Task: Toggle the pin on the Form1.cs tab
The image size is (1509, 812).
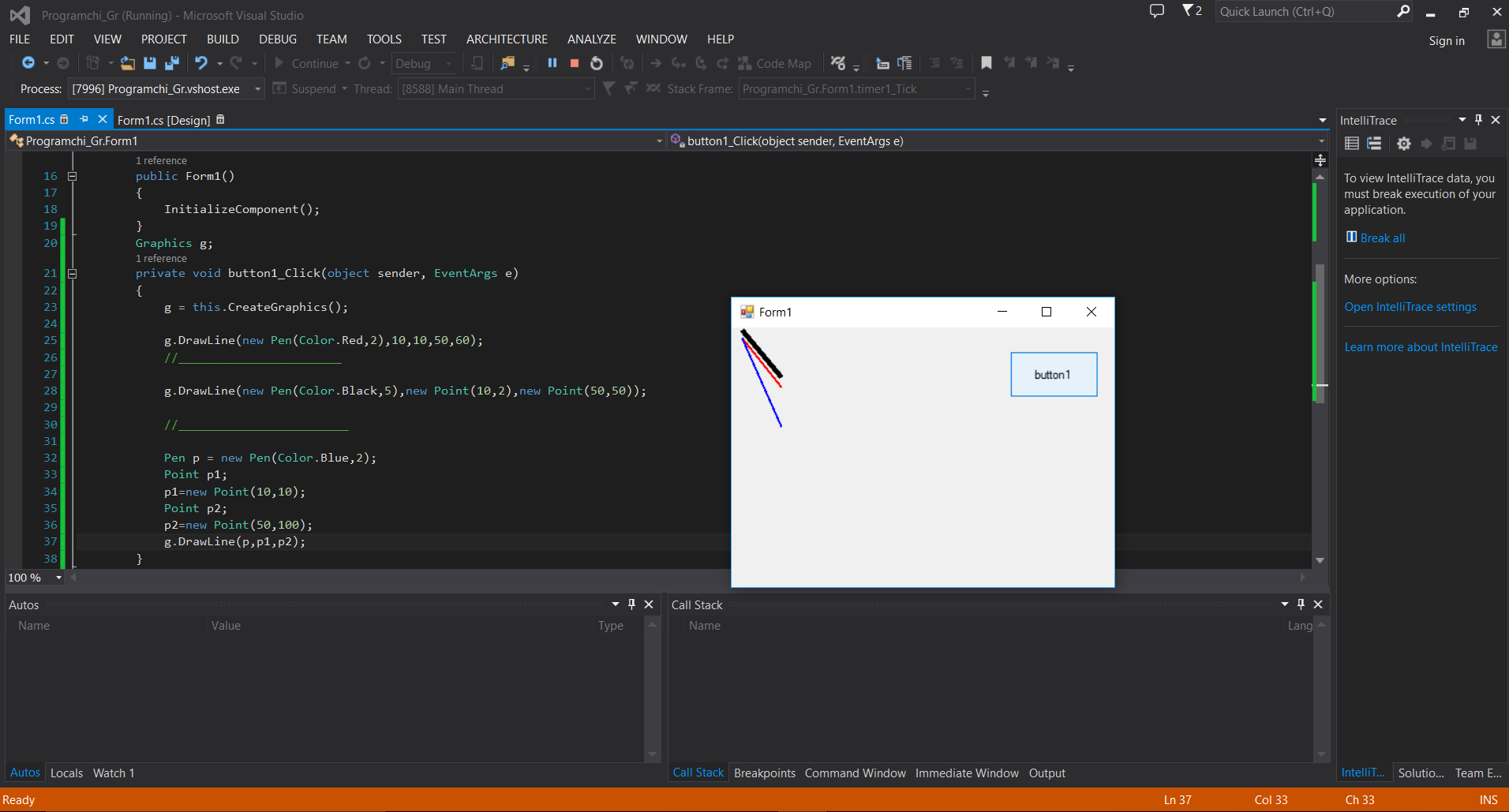Action: tap(84, 119)
